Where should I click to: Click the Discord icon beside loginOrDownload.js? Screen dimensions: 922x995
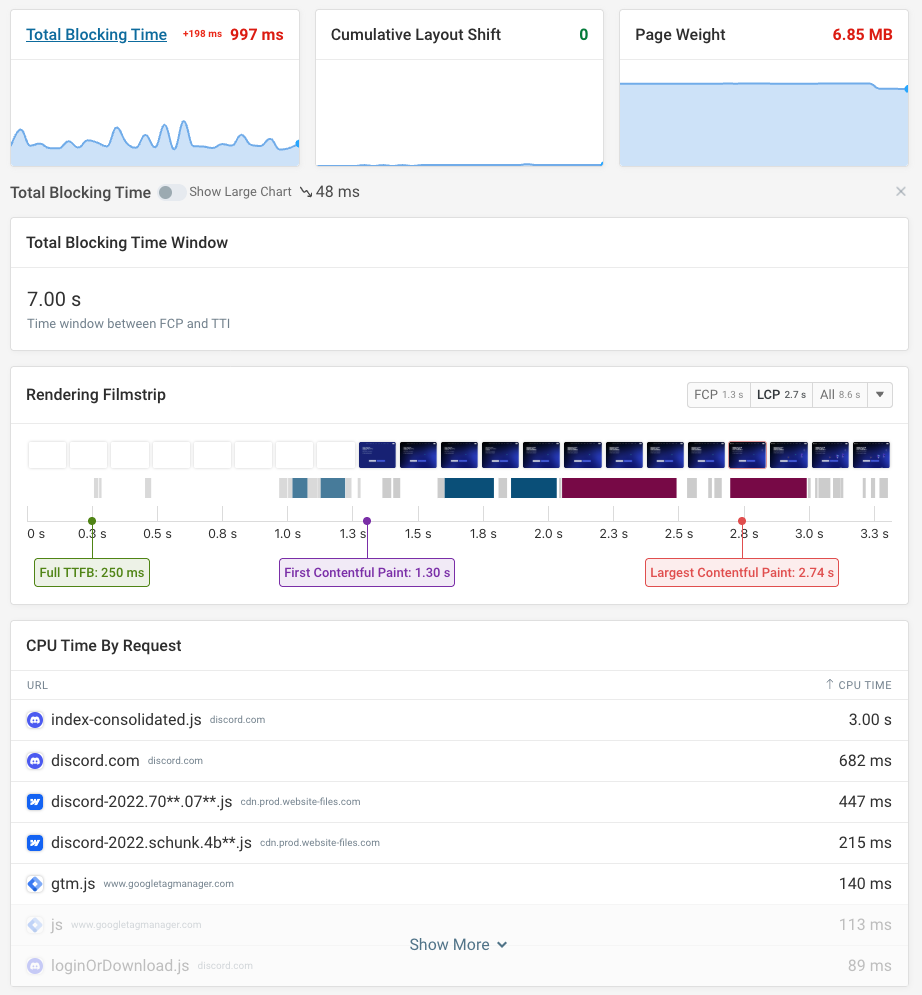click(x=35, y=965)
